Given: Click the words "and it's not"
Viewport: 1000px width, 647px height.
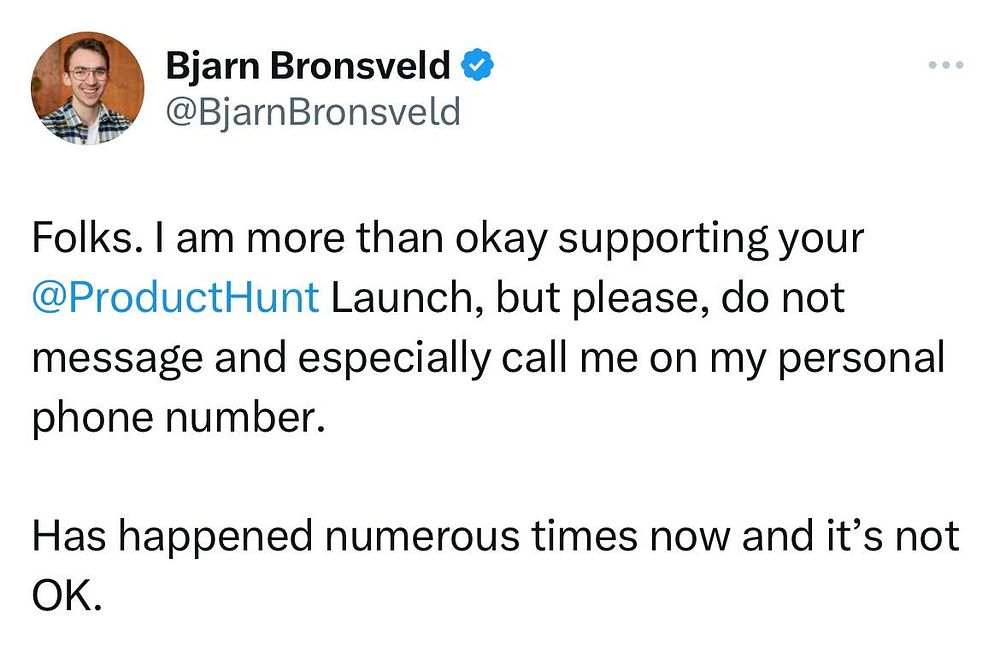Looking at the screenshot, I should click(x=851, y=535).
